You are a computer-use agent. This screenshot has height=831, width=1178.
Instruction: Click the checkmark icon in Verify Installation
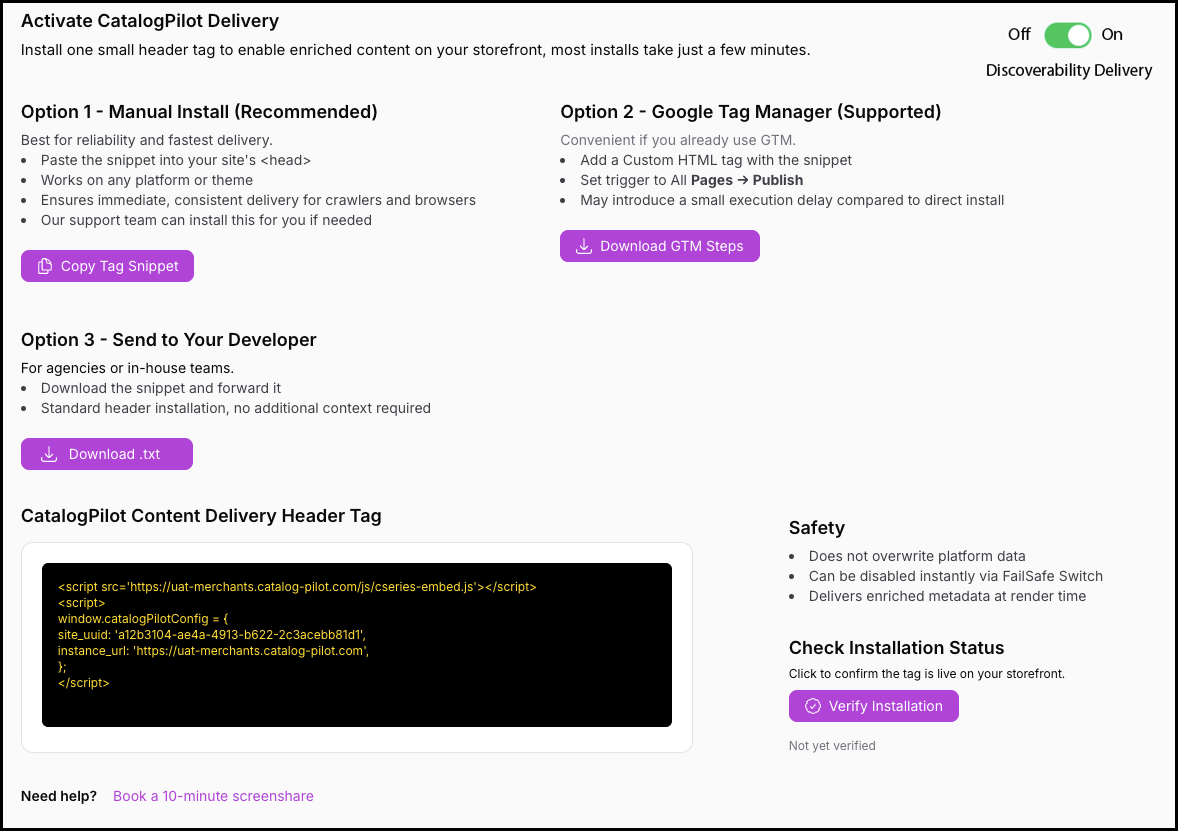(x=813, y=706)
